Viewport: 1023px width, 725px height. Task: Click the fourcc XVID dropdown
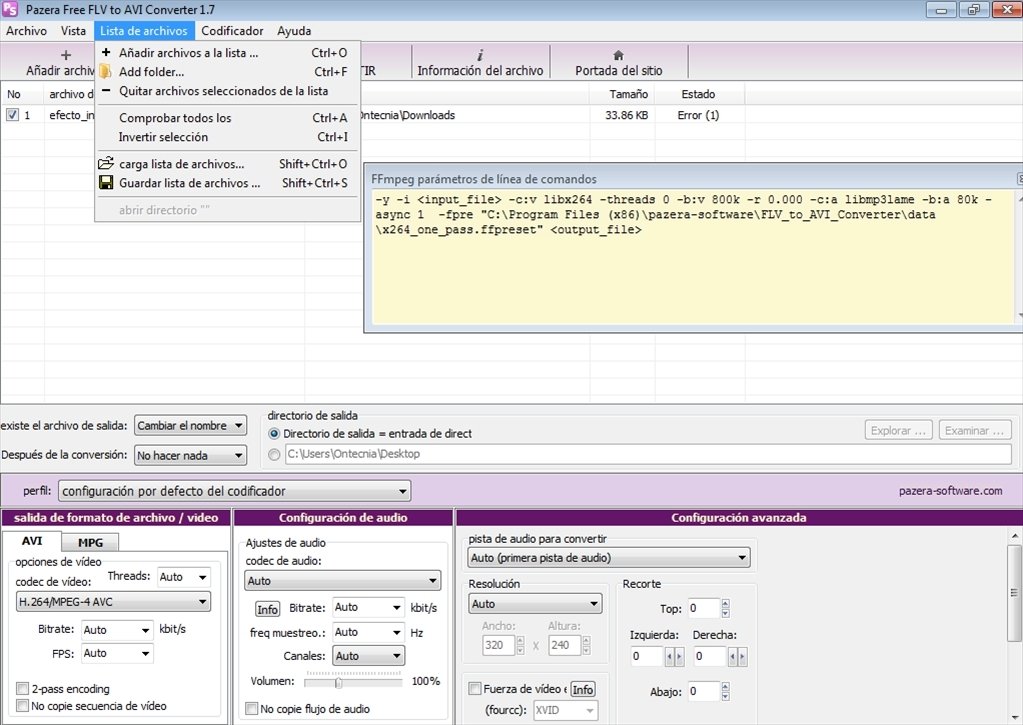[x=565, y=710]
